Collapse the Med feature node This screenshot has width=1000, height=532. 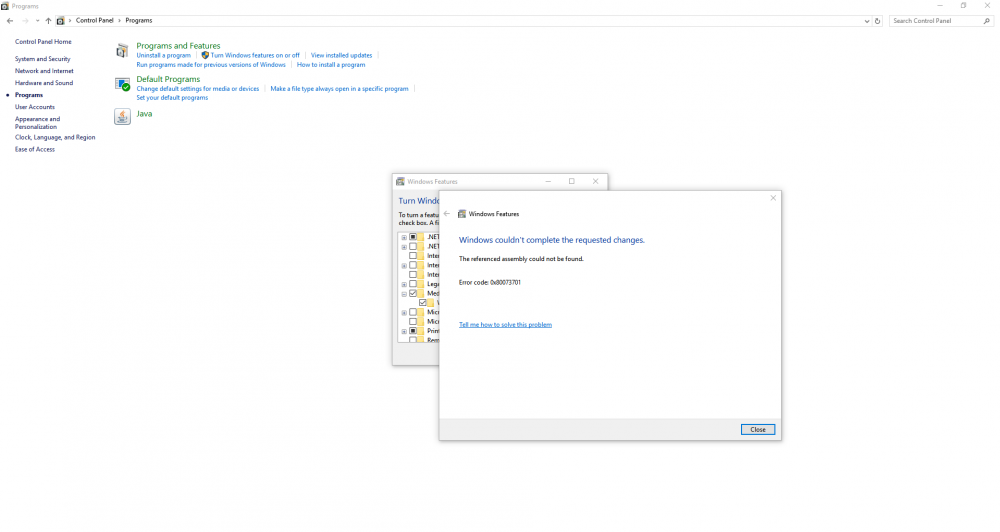click(x=404, y=294)
